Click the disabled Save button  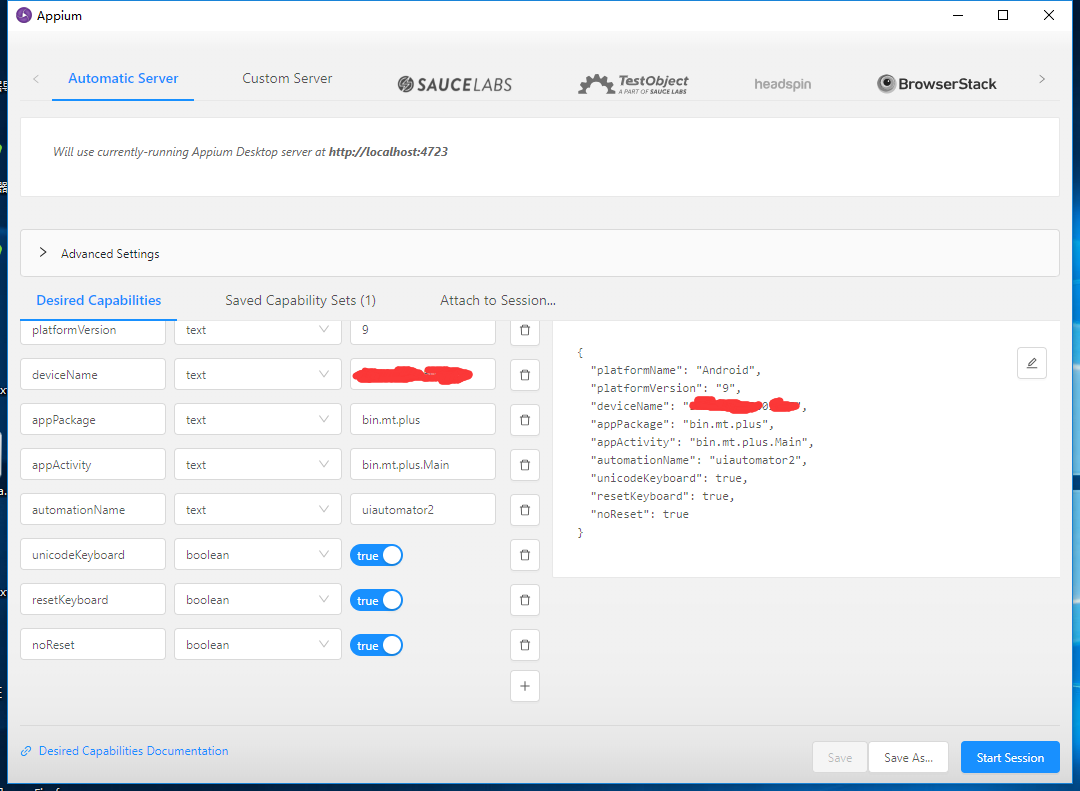pos(840,757)
